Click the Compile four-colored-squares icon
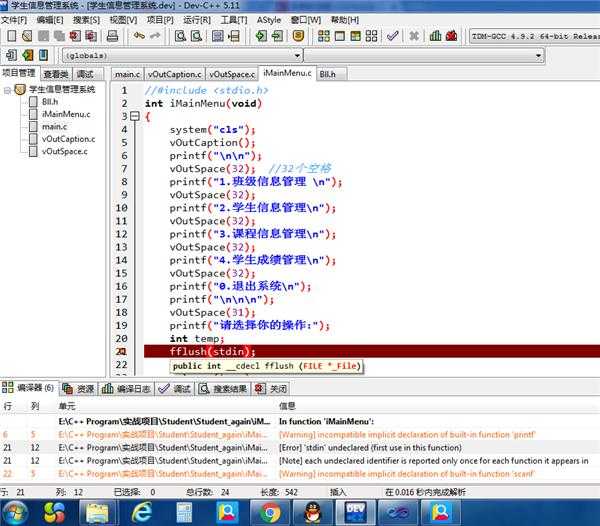Screen dimensions: 600x526 tap(324, 36)
